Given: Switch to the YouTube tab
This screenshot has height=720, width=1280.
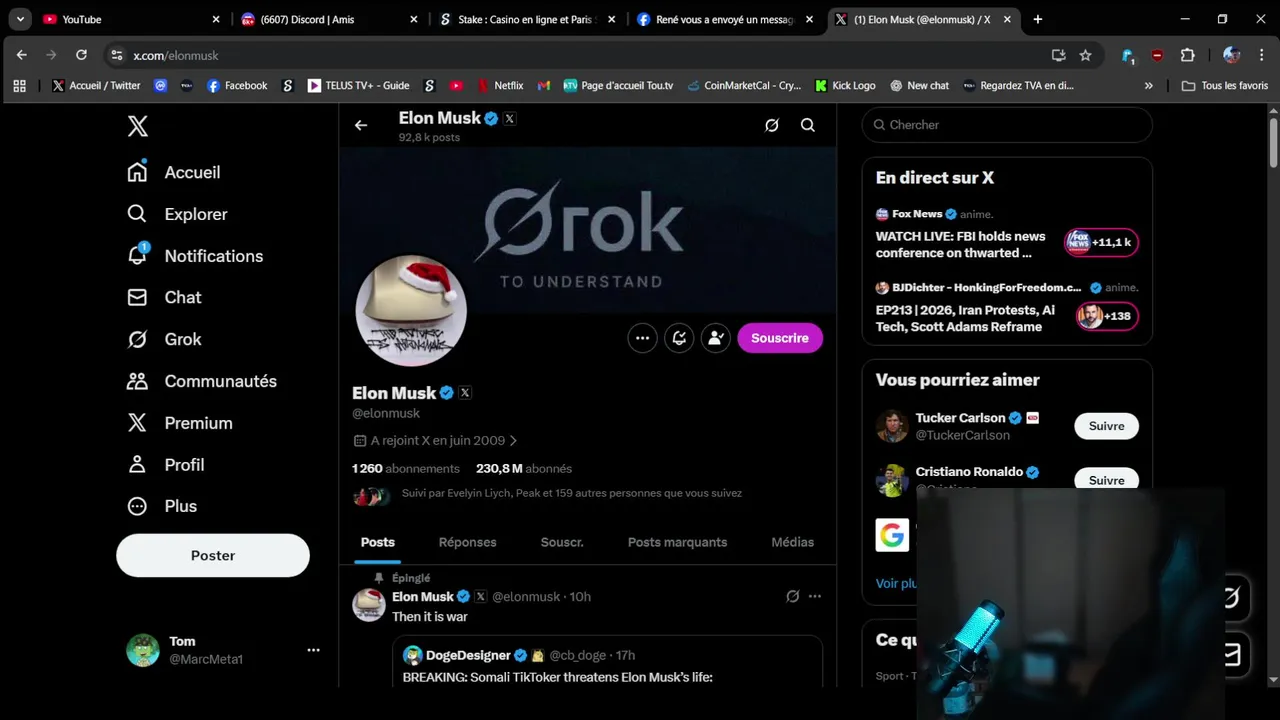Looking at the screenshot, I should pyautogui.click(x=131, y=19).
